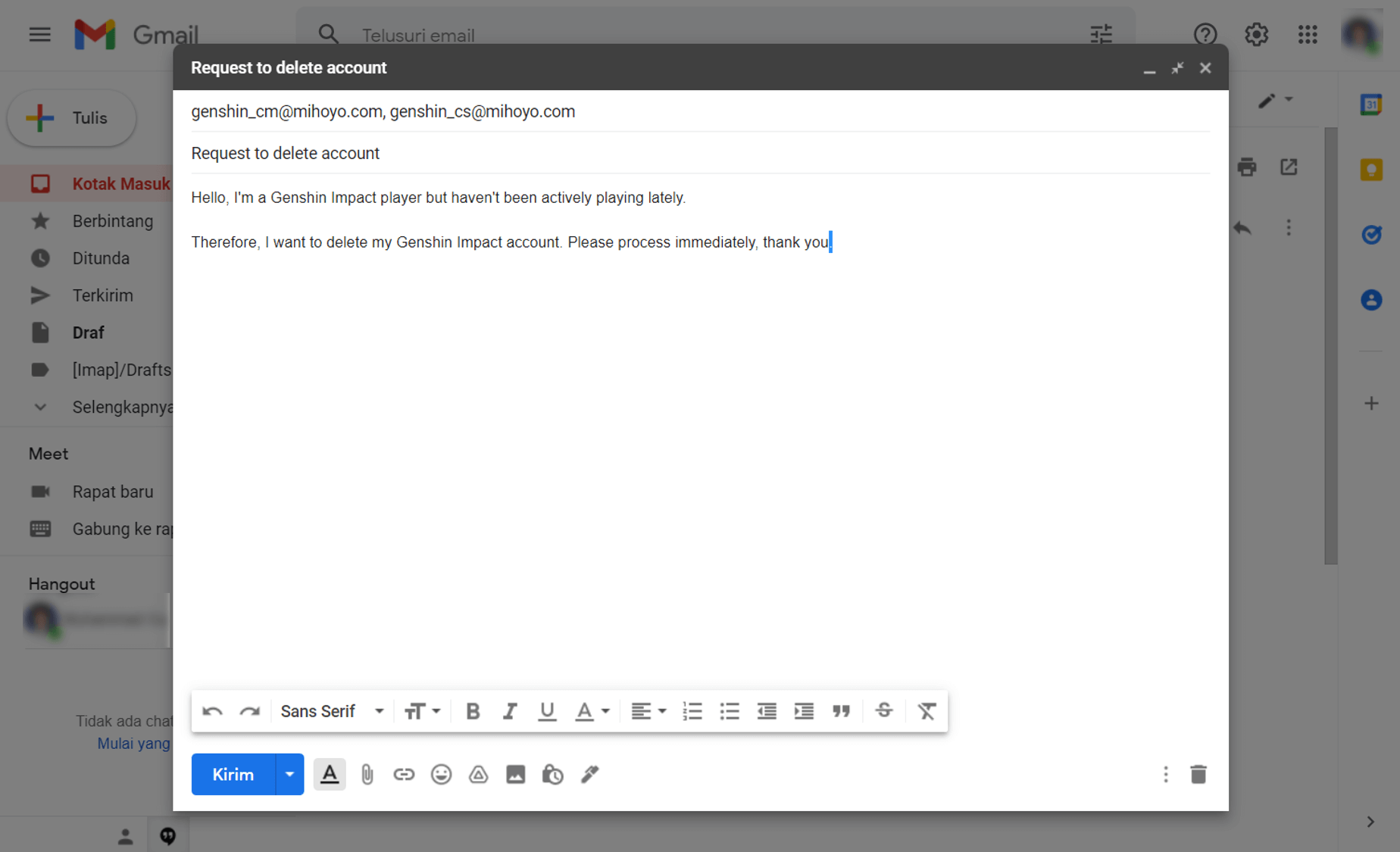Open Berbintang folder
The image size is (1400, 852).
tap(87, 221)
